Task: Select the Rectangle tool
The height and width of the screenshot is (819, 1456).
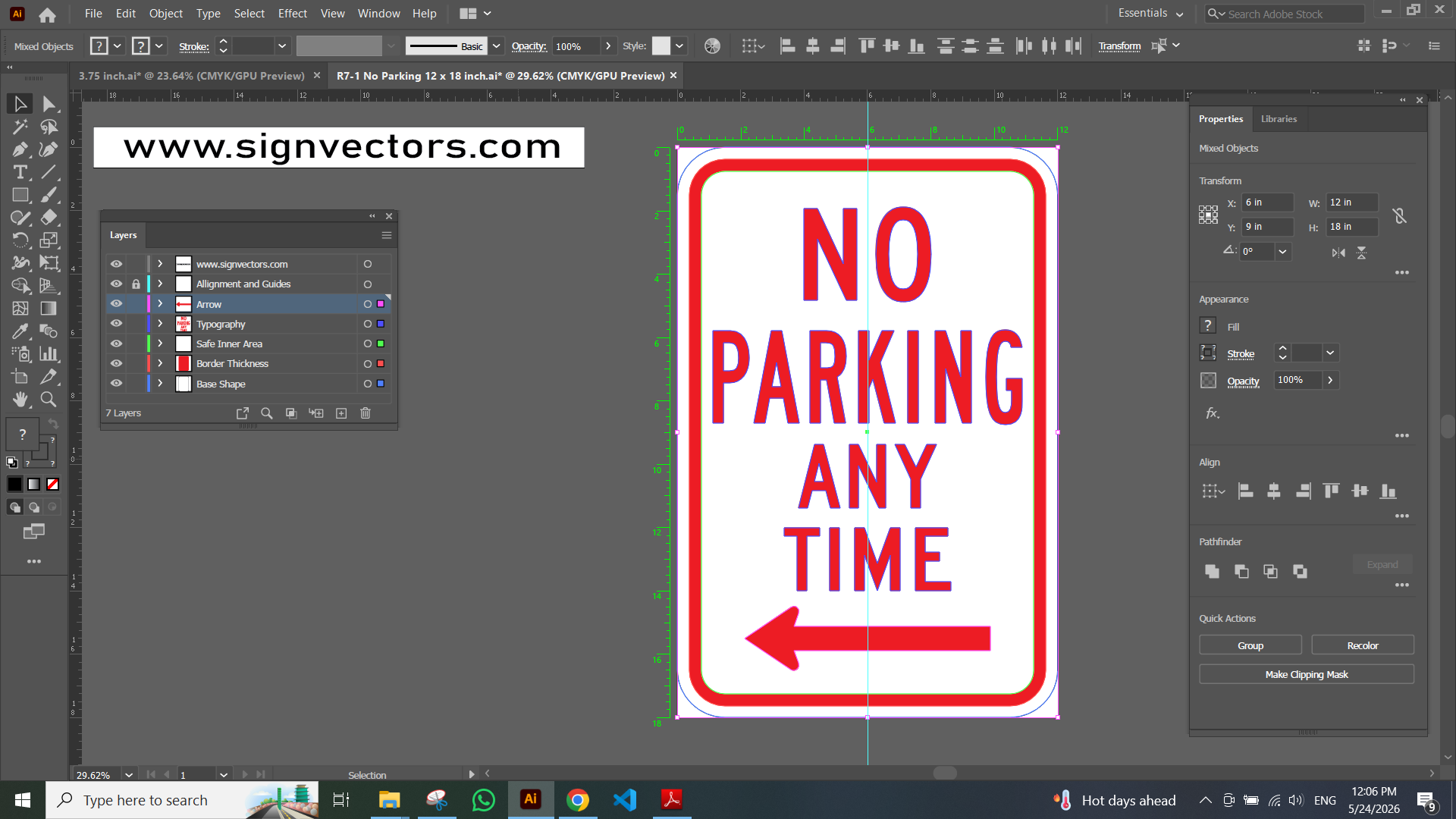Action: (x=20, y=195)
